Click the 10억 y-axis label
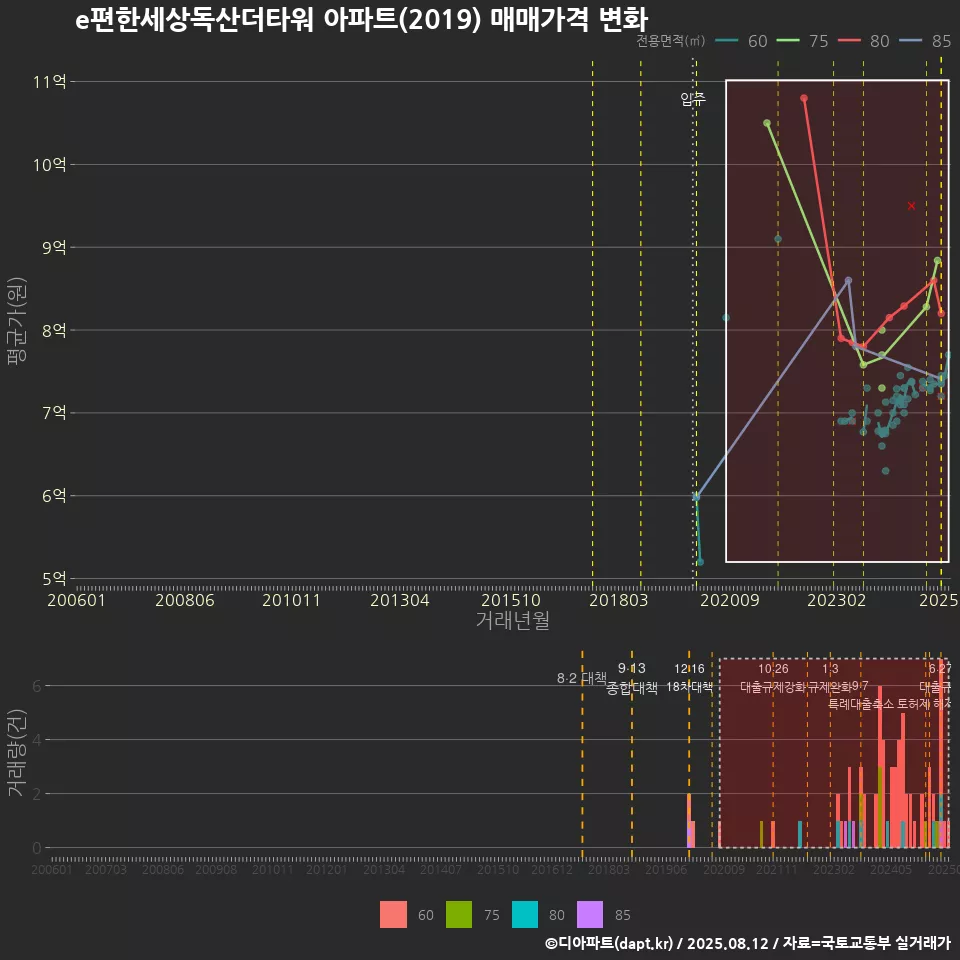The height and width of the screenshot is (960, 960). point(50,164)
